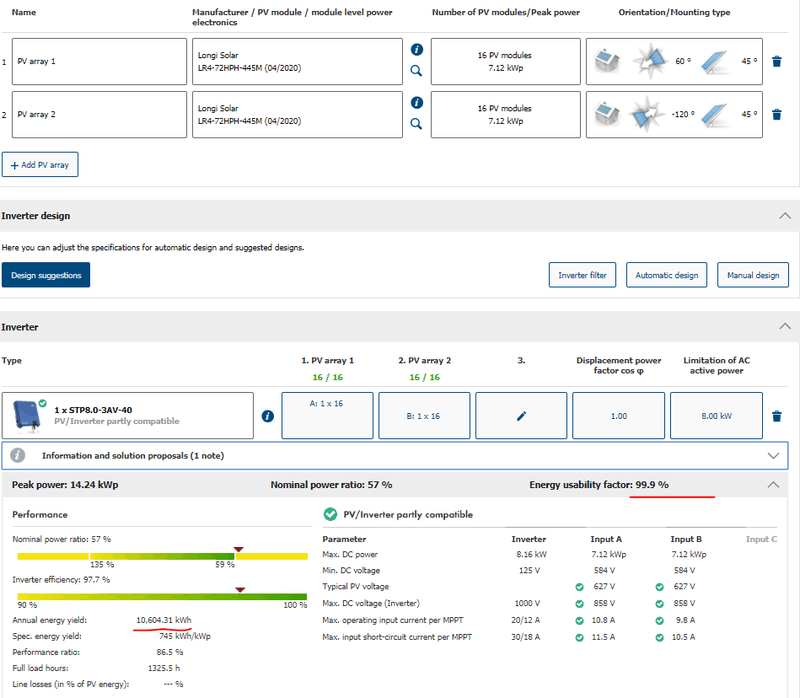Image resolution: width=800 pixels, height=698 pixels.
Task: Open the Inverter filter
Action: click(582, 275)
